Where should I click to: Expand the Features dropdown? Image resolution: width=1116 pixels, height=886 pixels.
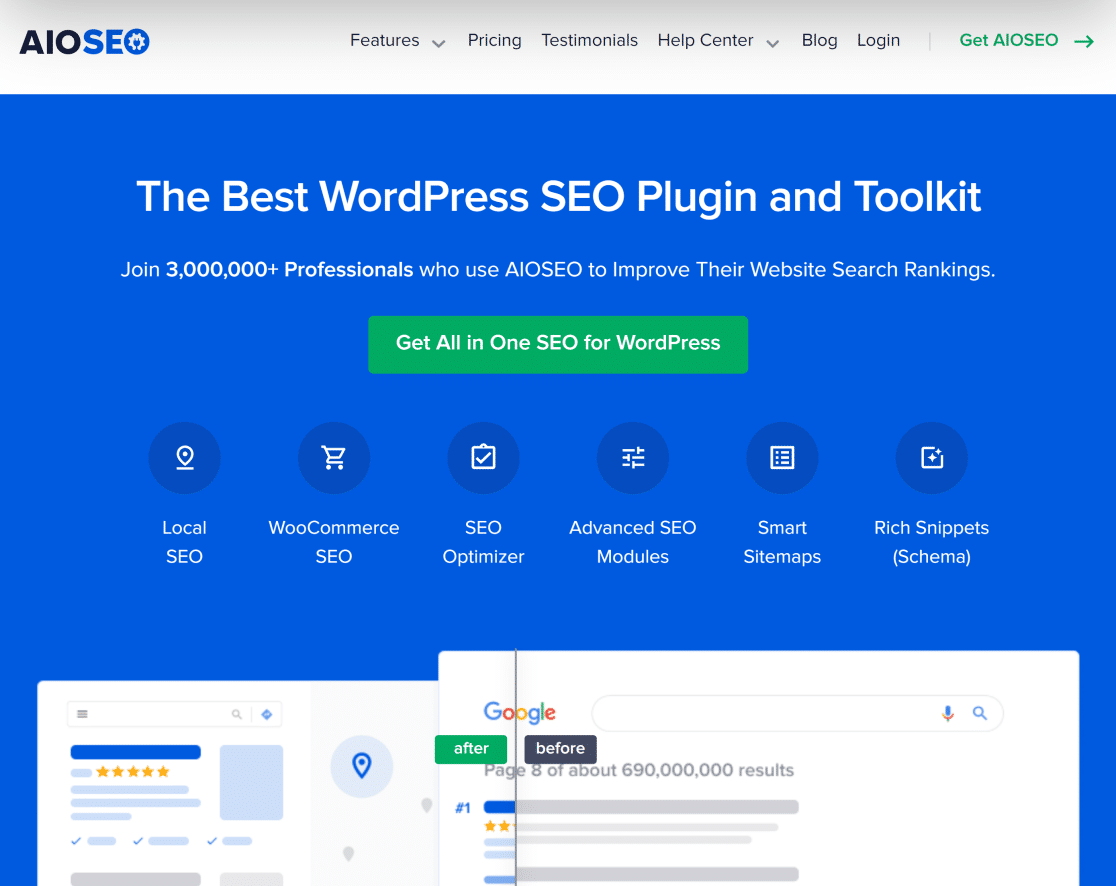pyautogui.click(x=397, y=40)
